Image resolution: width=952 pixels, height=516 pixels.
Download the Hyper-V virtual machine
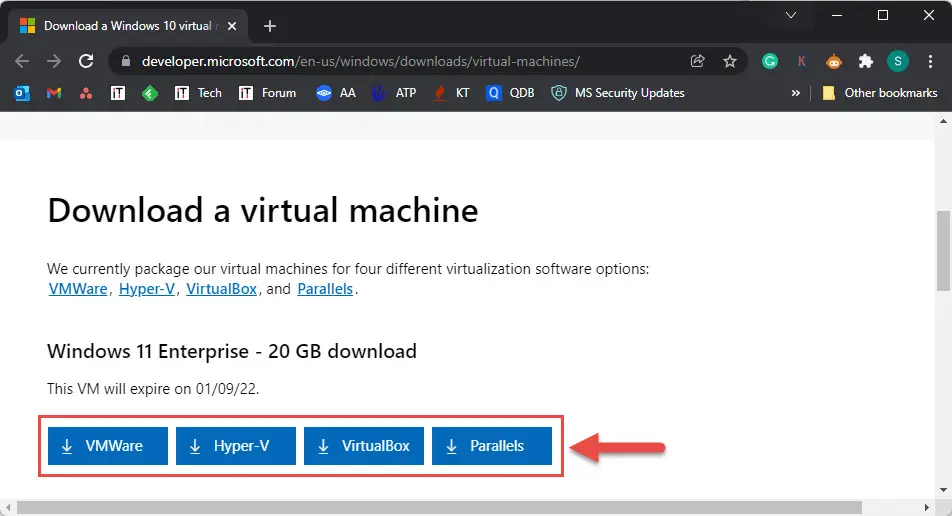[236, 446]
